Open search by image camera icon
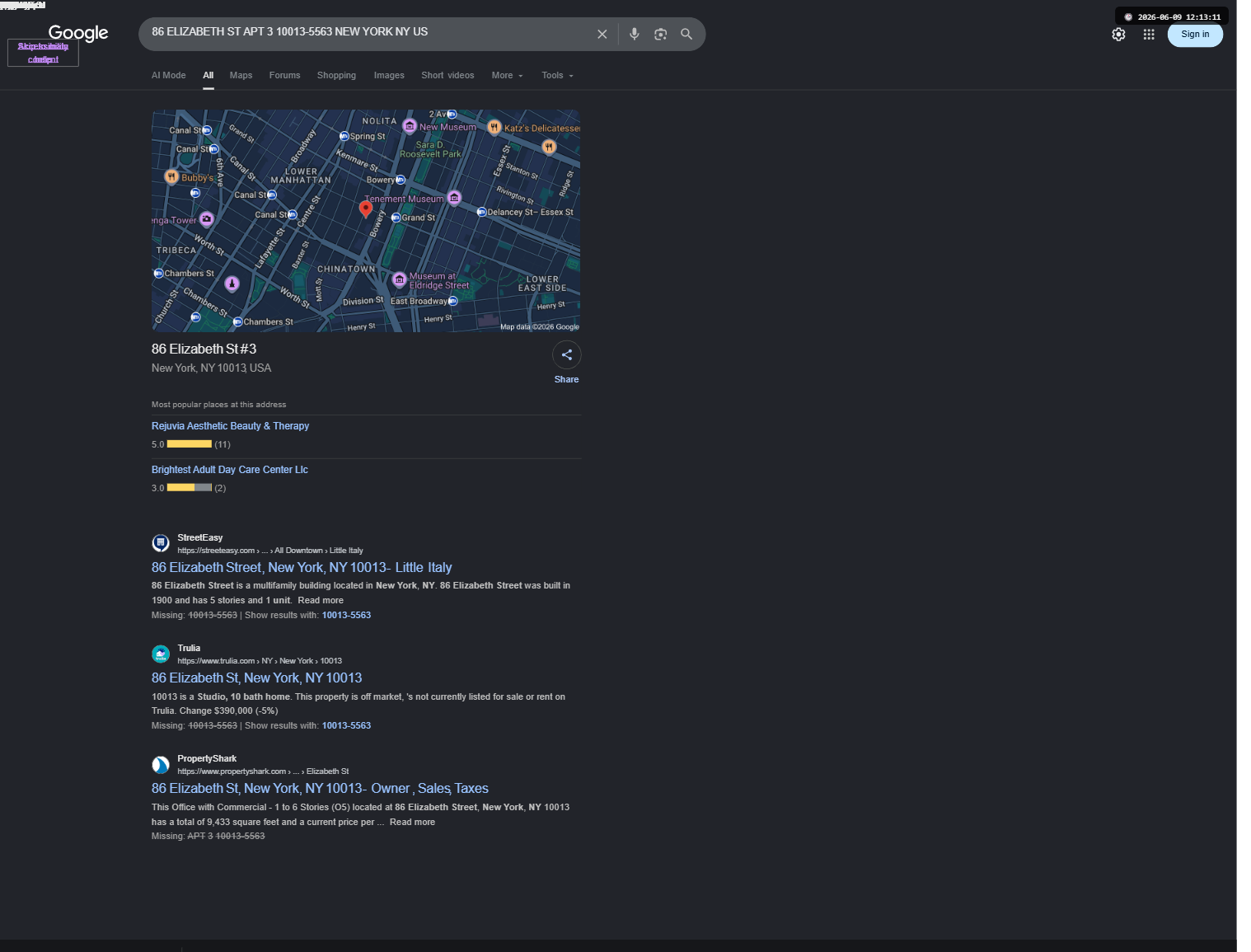This screenshot has width=1251, height=952. click(660, 34)
